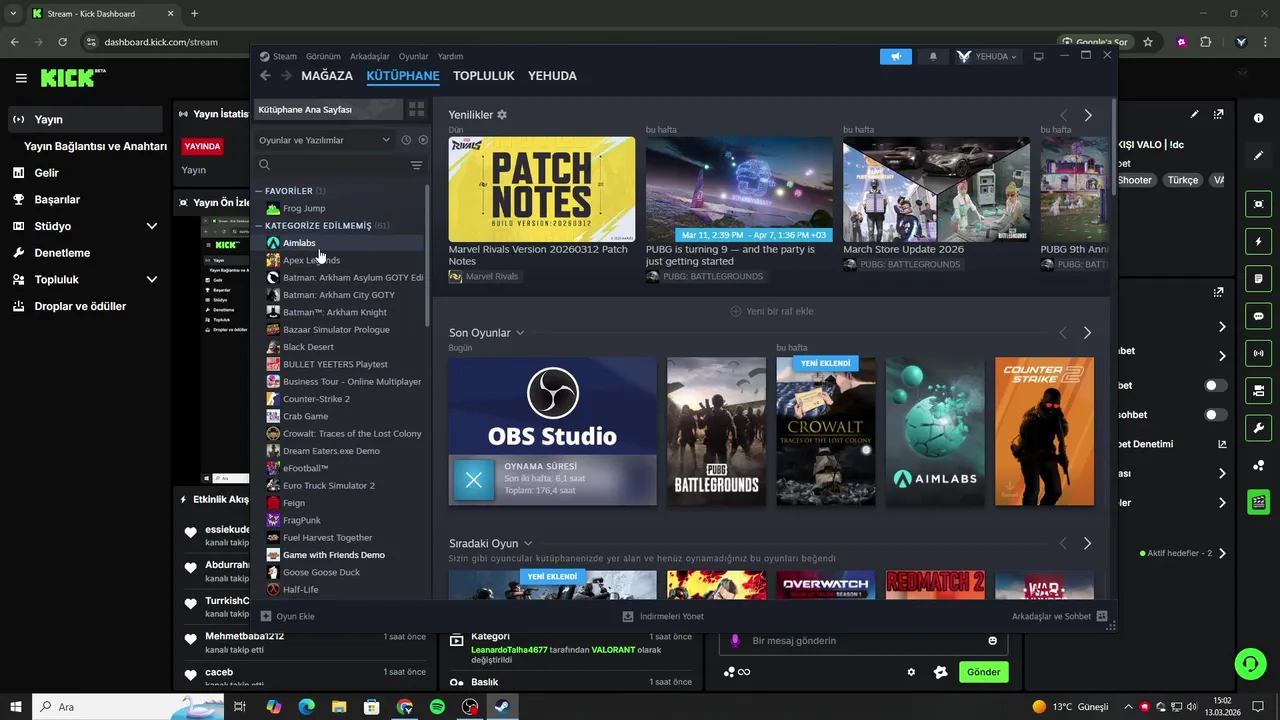The height and width of the screenshot is (720, 1280).
Task: Open Kütüphane Ana Sayfası
Action: 326,109
